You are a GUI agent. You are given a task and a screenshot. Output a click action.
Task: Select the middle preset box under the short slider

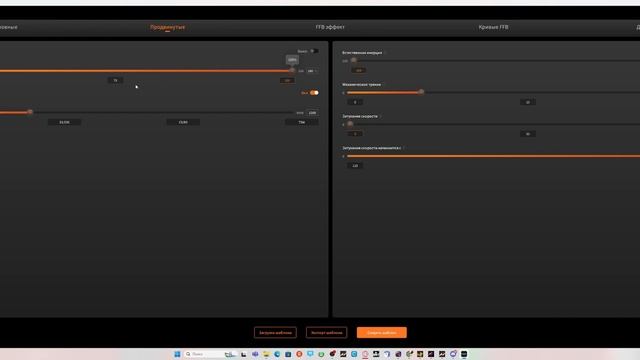pyautogui.click(x=183, y=122)
